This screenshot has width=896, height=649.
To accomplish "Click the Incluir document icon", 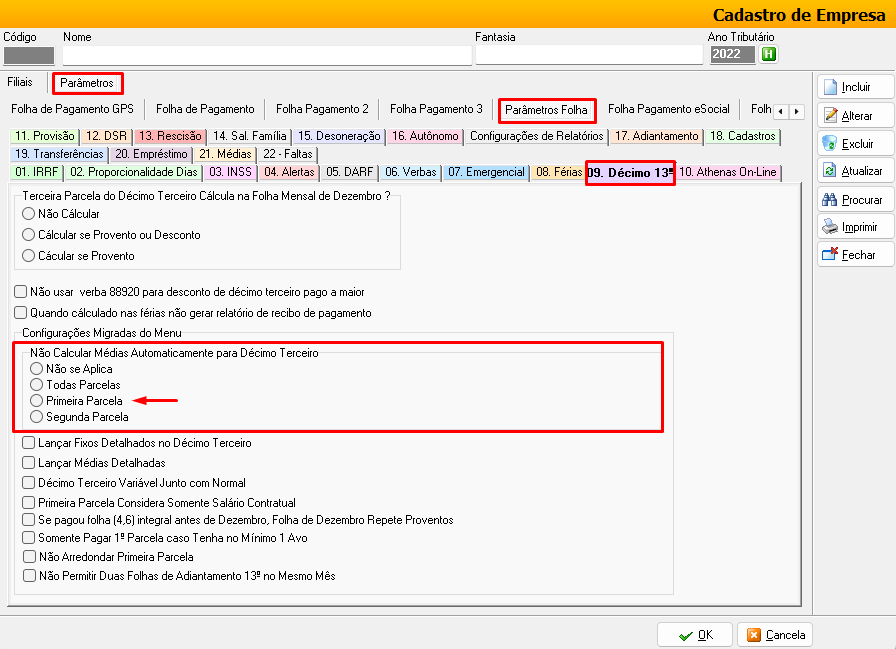I will coord(830,88).
